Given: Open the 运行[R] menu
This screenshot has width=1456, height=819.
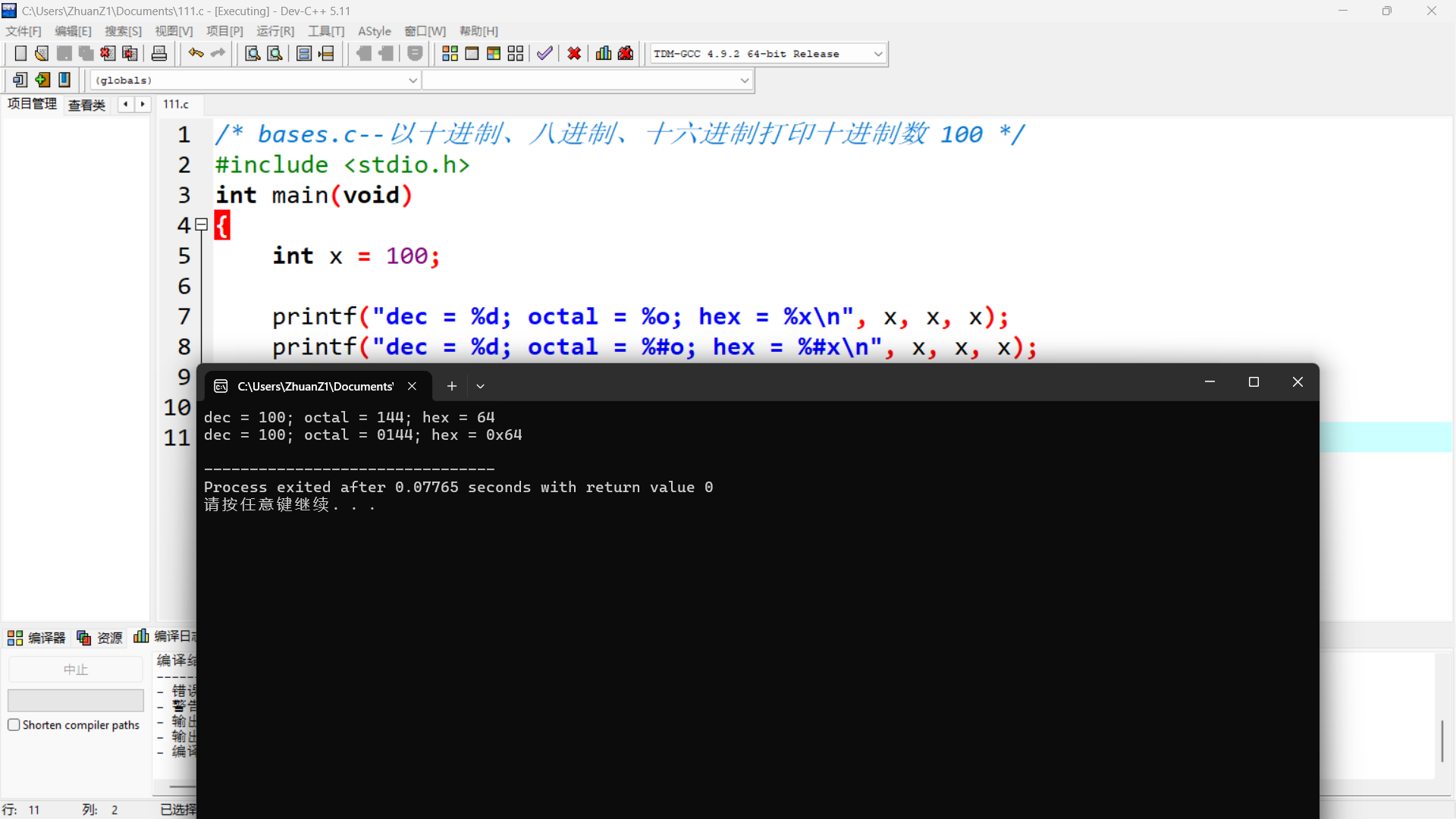Looking at the screenshot, I should (x=275, y=31).
